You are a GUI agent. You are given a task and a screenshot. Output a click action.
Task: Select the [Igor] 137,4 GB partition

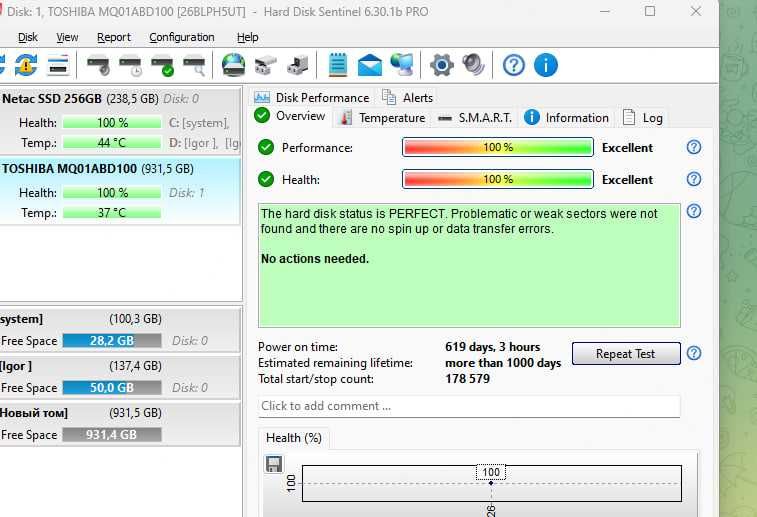coord(120,377)
